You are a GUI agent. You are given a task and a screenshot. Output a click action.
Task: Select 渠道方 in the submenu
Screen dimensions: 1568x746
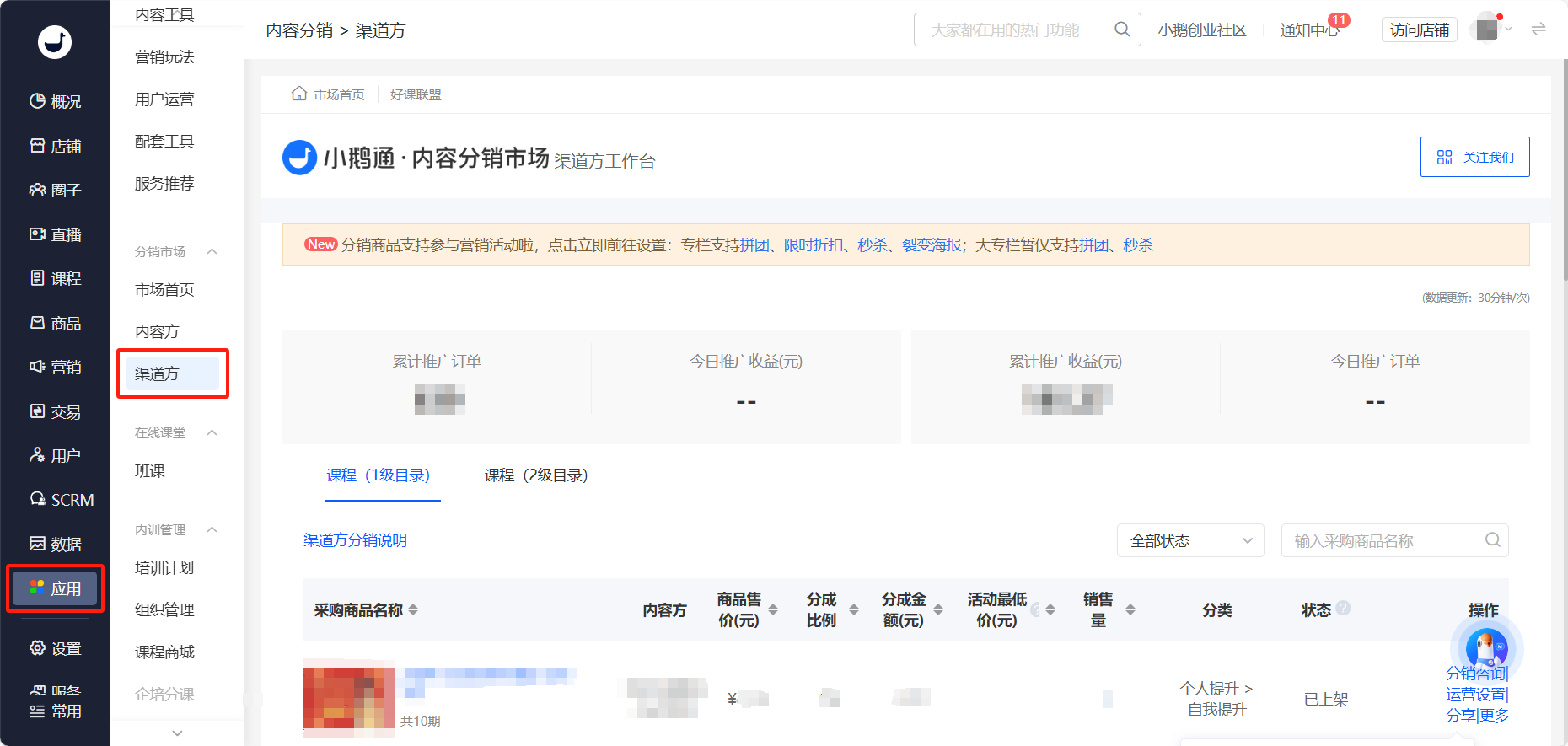pos(172,373)
